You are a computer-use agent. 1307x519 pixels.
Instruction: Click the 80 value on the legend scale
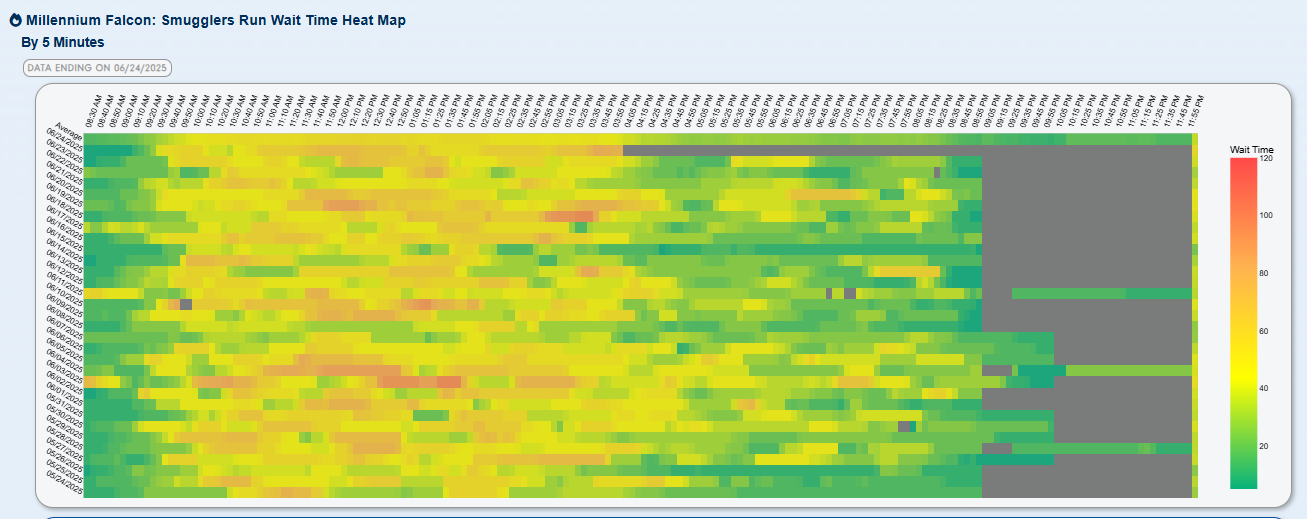point(1264,273)
